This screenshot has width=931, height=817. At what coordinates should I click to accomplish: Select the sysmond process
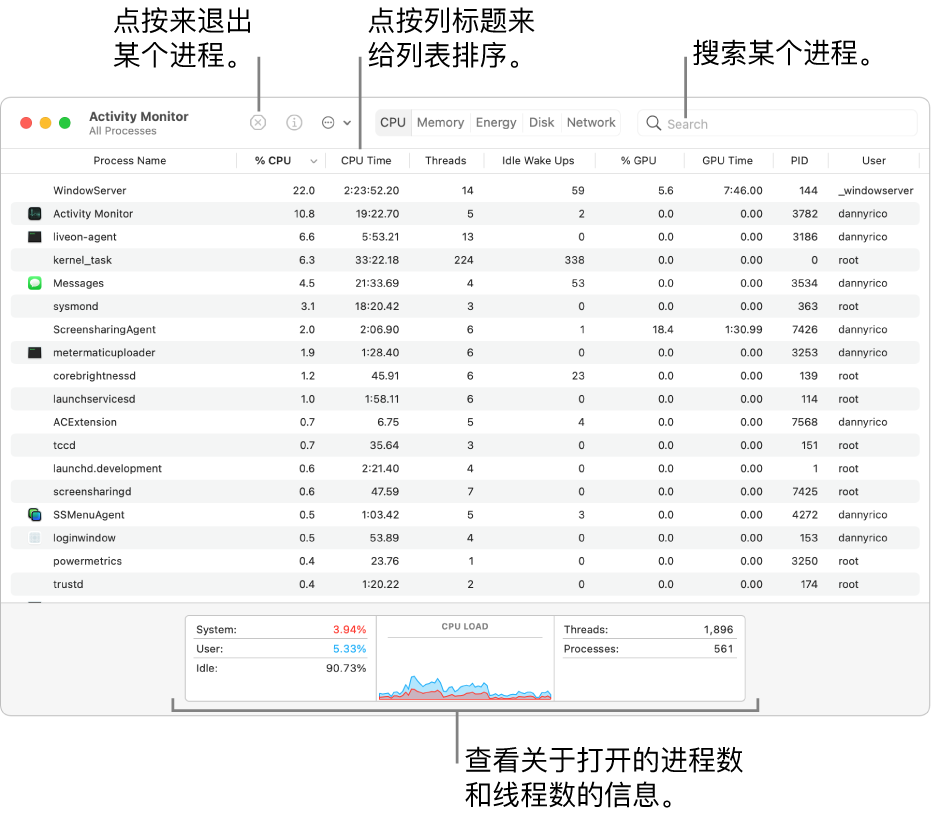coord(465,306)
